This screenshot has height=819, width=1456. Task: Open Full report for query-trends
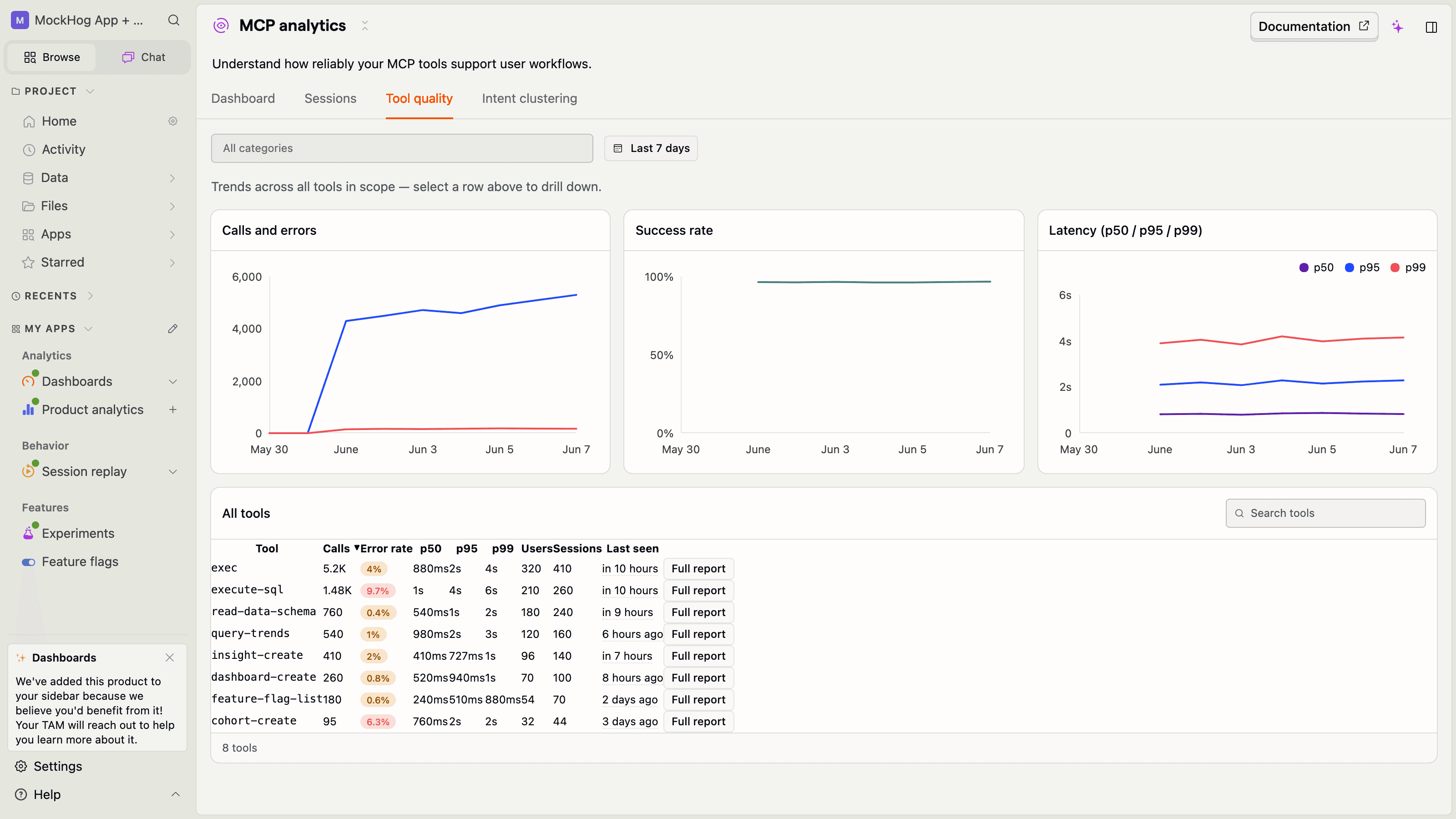coord(698,634)
